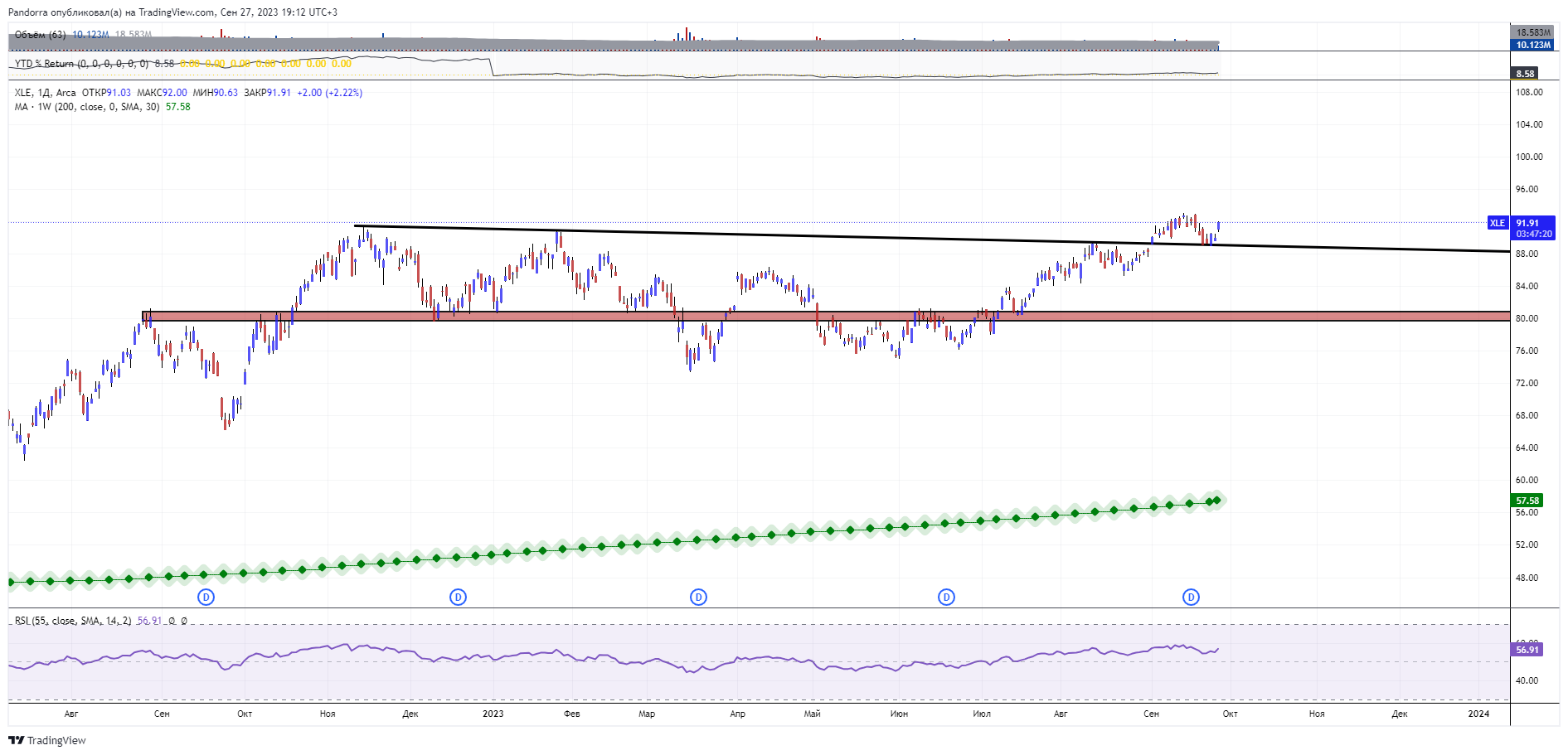Click the dividend D marker between Дек and 2023

click(458, 597)
